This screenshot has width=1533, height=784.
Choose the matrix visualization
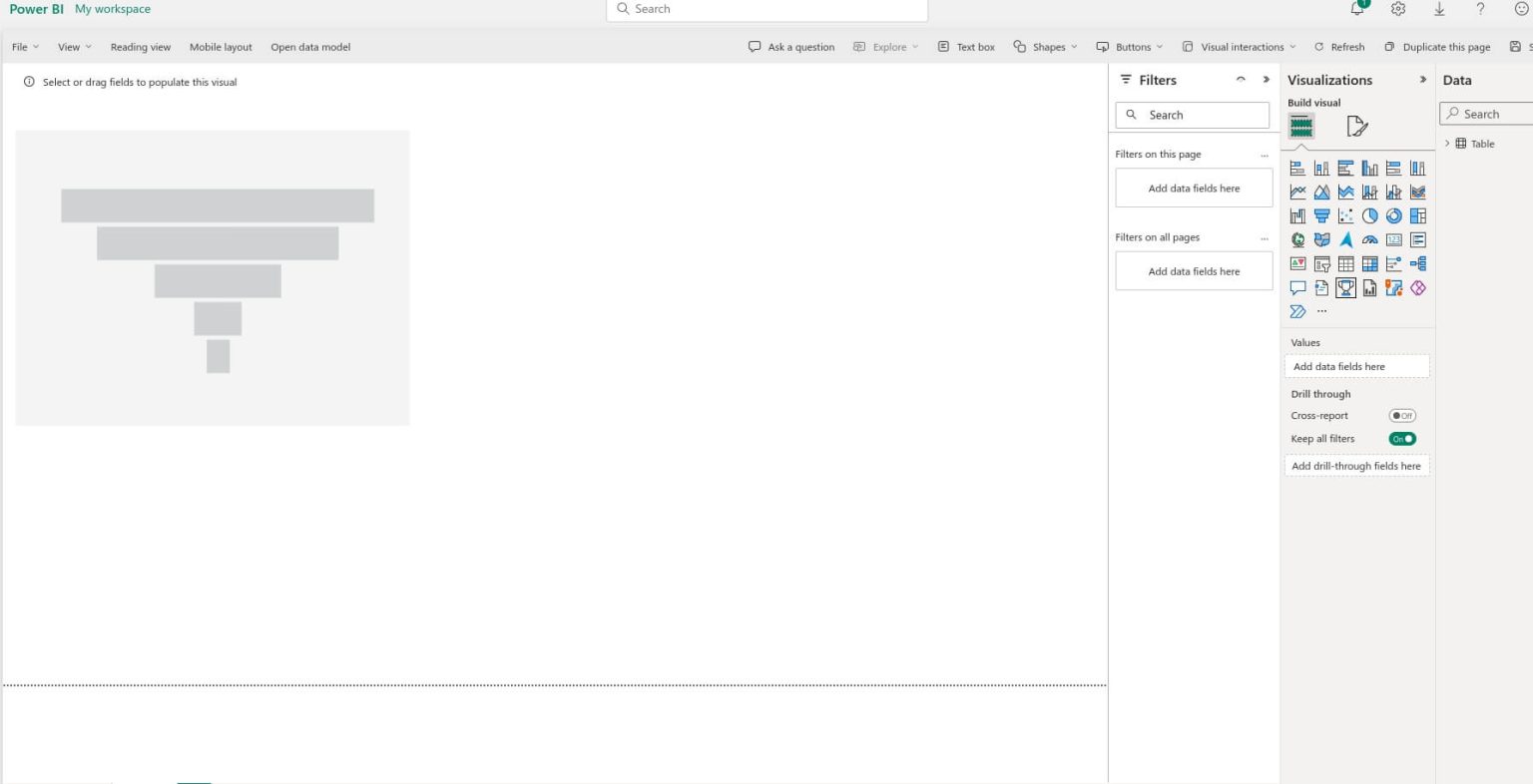click(x=1369, y=263)
